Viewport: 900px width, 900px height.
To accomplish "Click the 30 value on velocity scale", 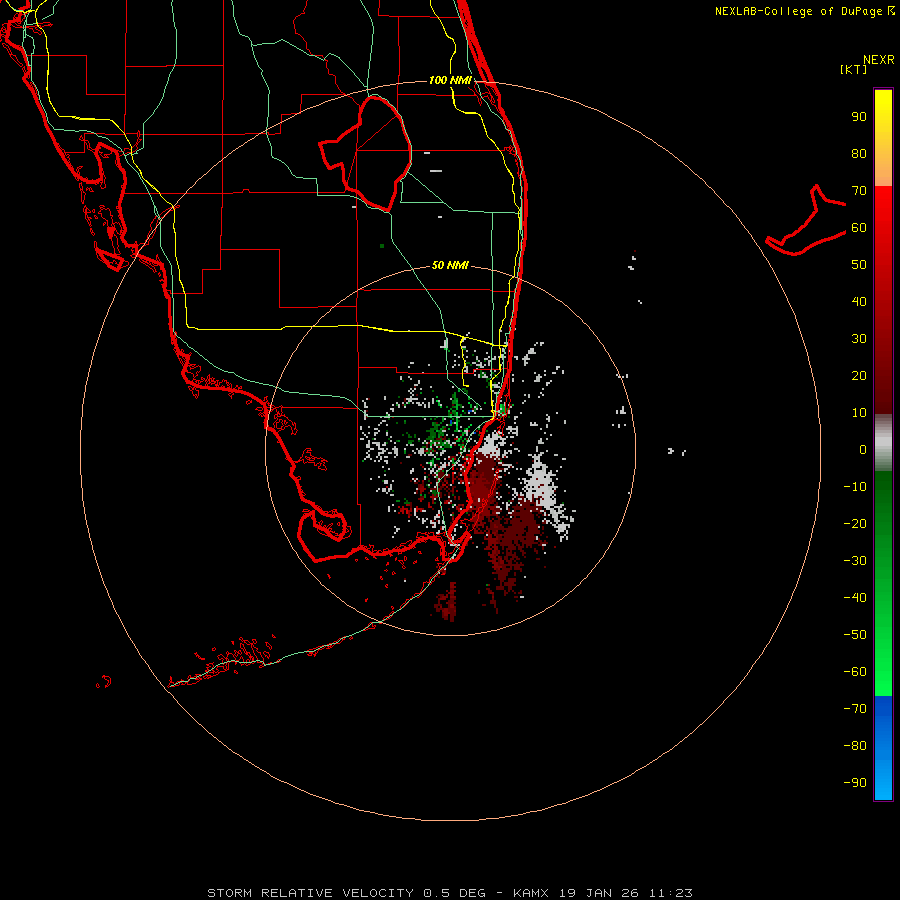I will tap(859, 339).
